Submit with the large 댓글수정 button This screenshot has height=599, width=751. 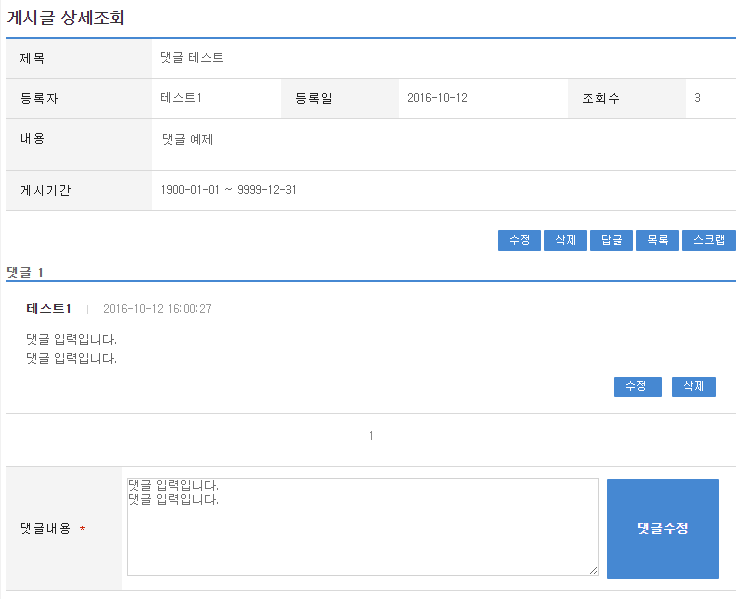(x=662, y=528)
